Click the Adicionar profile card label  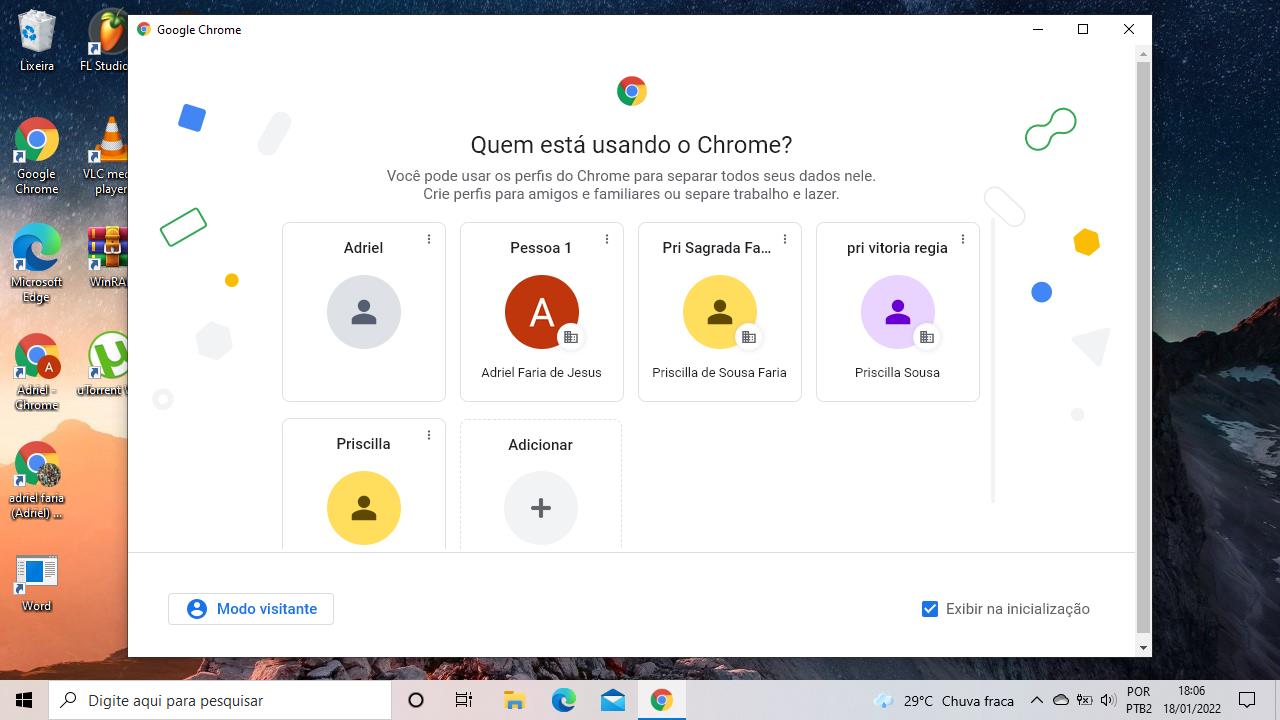click(540, 445)
